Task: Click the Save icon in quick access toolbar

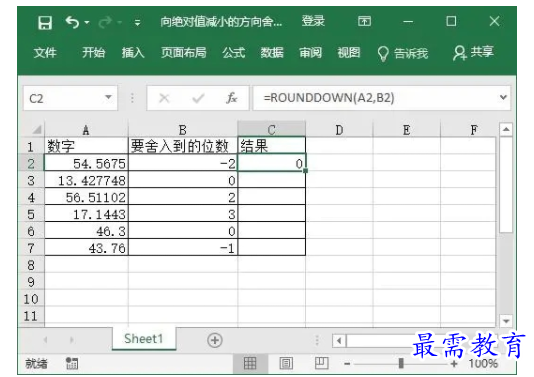Action: (x=45, y=23)
